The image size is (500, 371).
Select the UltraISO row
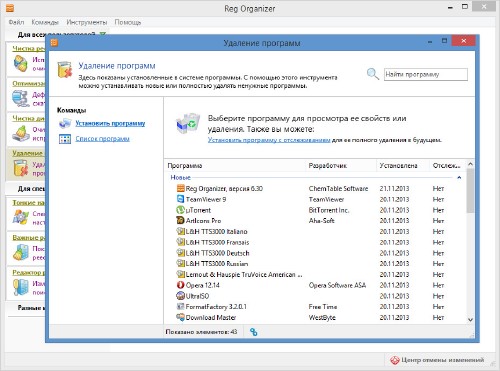(x=315, y=296)
